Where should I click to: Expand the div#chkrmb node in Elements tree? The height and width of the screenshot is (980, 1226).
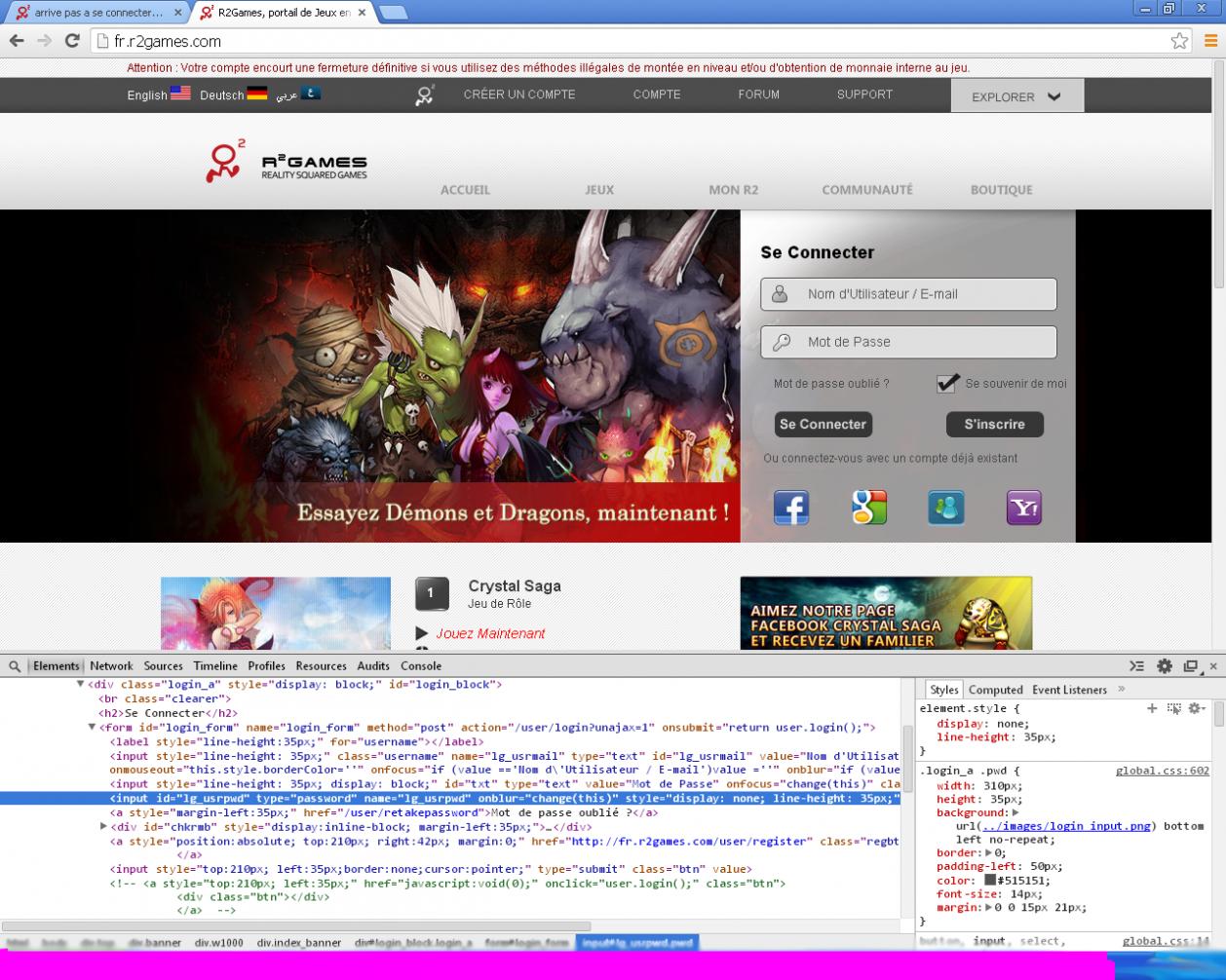tap(104, 827)
